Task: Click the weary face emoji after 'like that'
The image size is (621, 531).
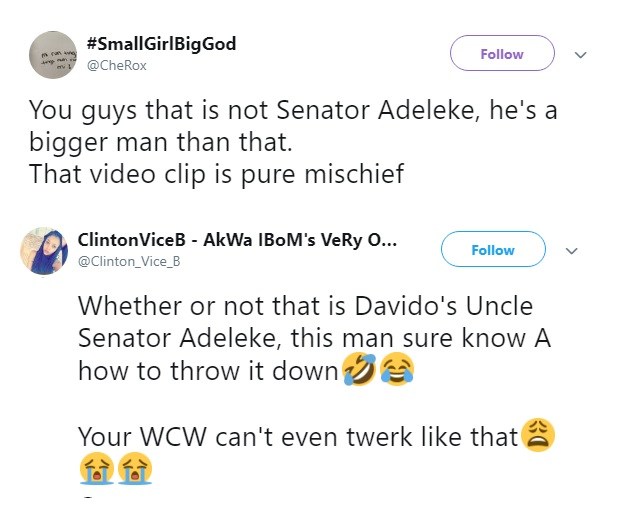Action: (x=539, y=435)
